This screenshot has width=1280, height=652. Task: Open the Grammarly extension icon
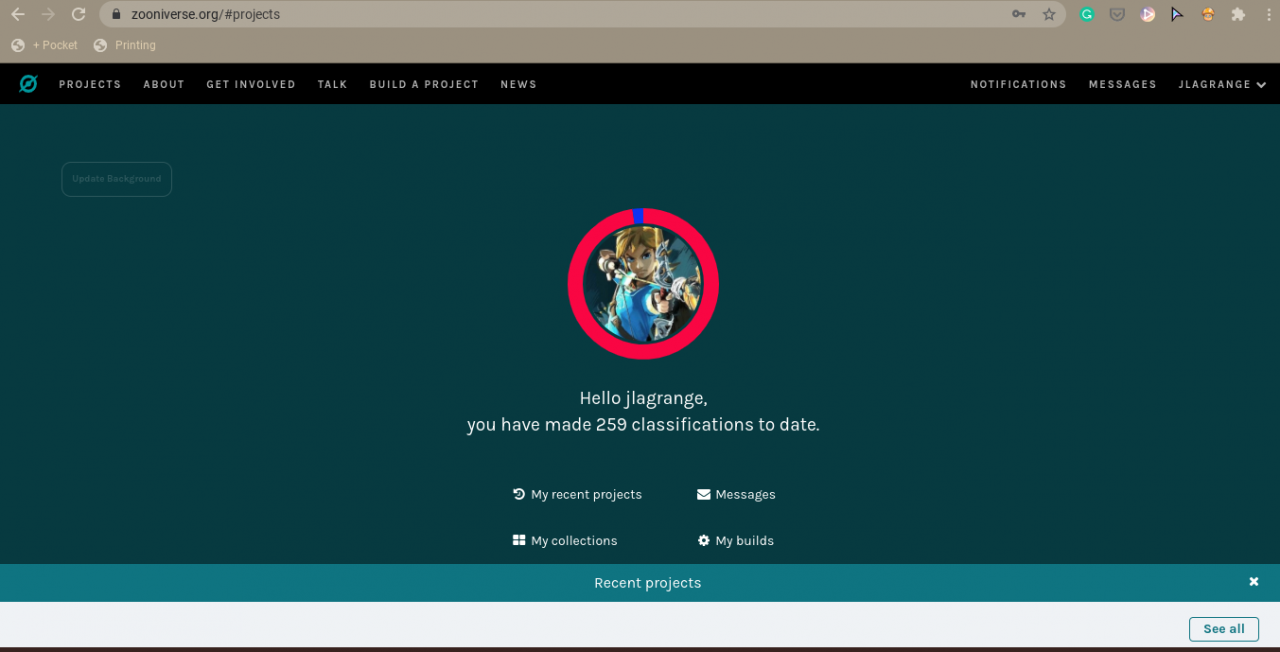tap(1087, 14)
